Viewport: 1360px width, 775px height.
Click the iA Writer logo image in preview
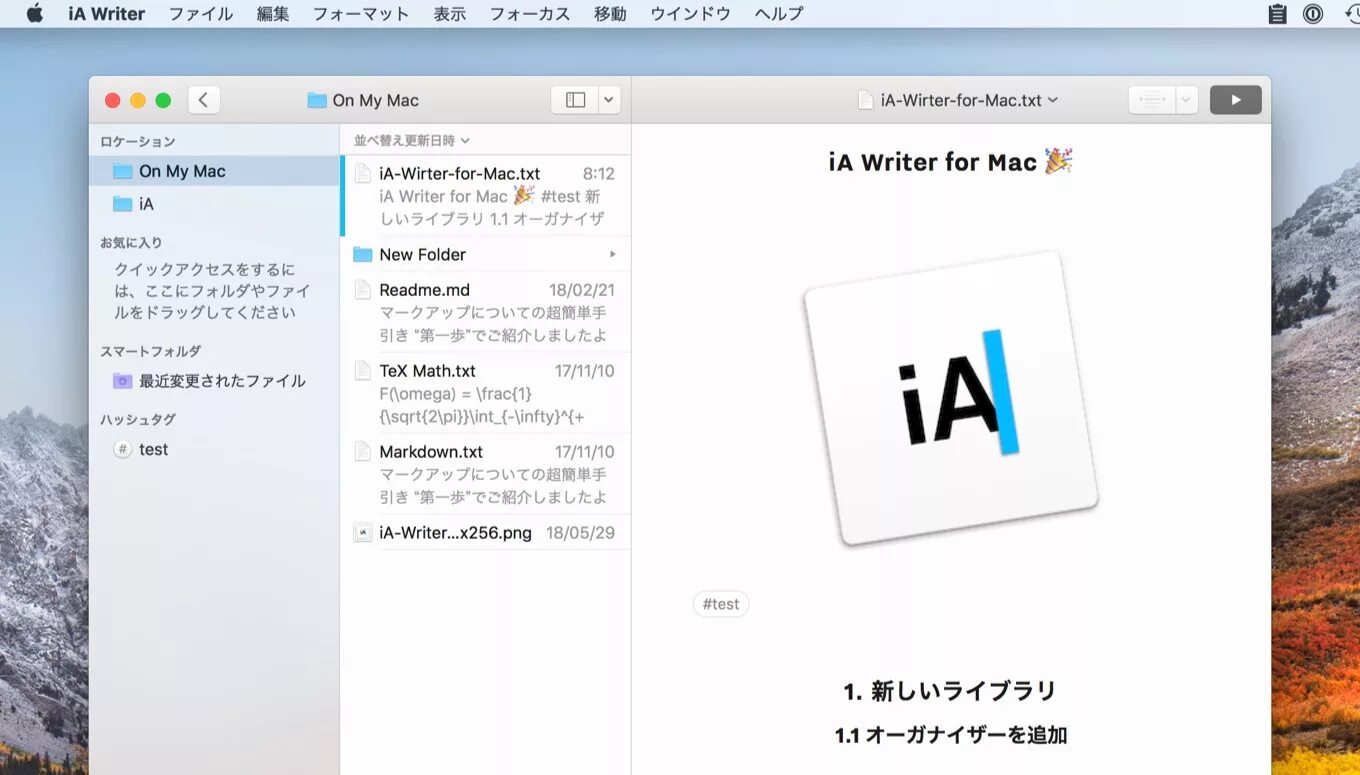click(951, 398)
